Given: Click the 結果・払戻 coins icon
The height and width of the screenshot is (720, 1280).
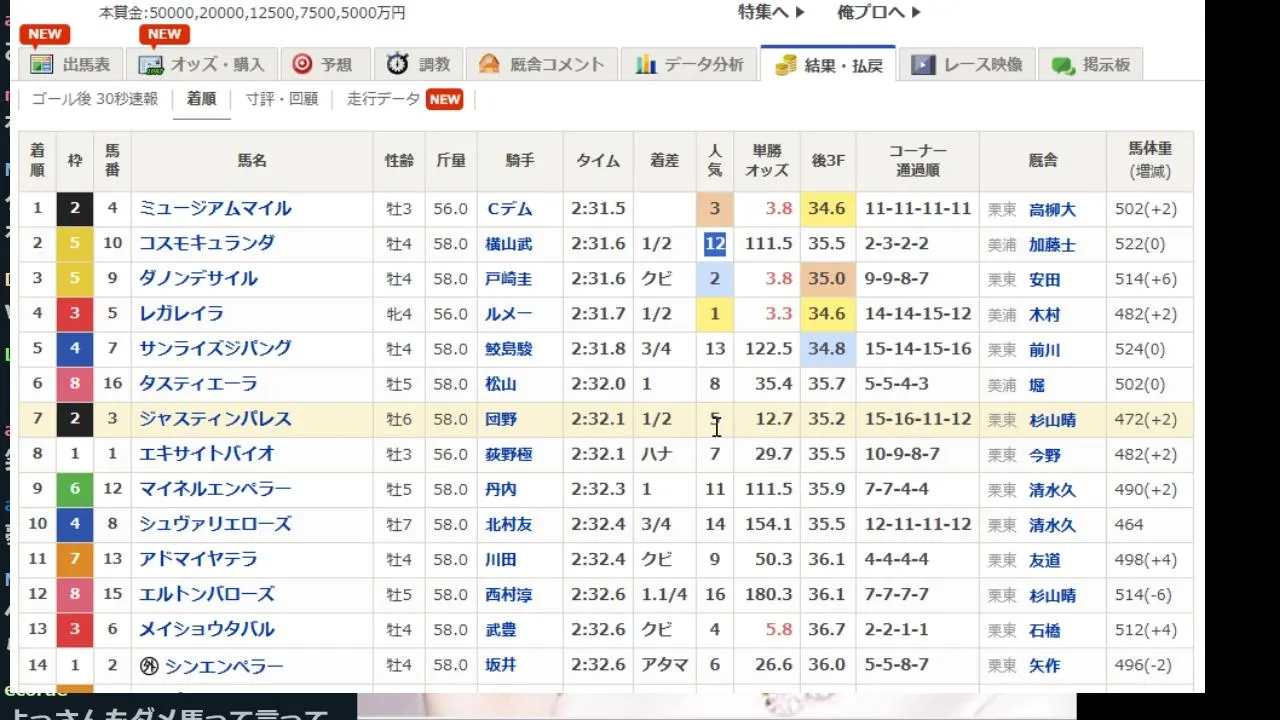Looking at the screenshot, I should (x=786, y=65).
